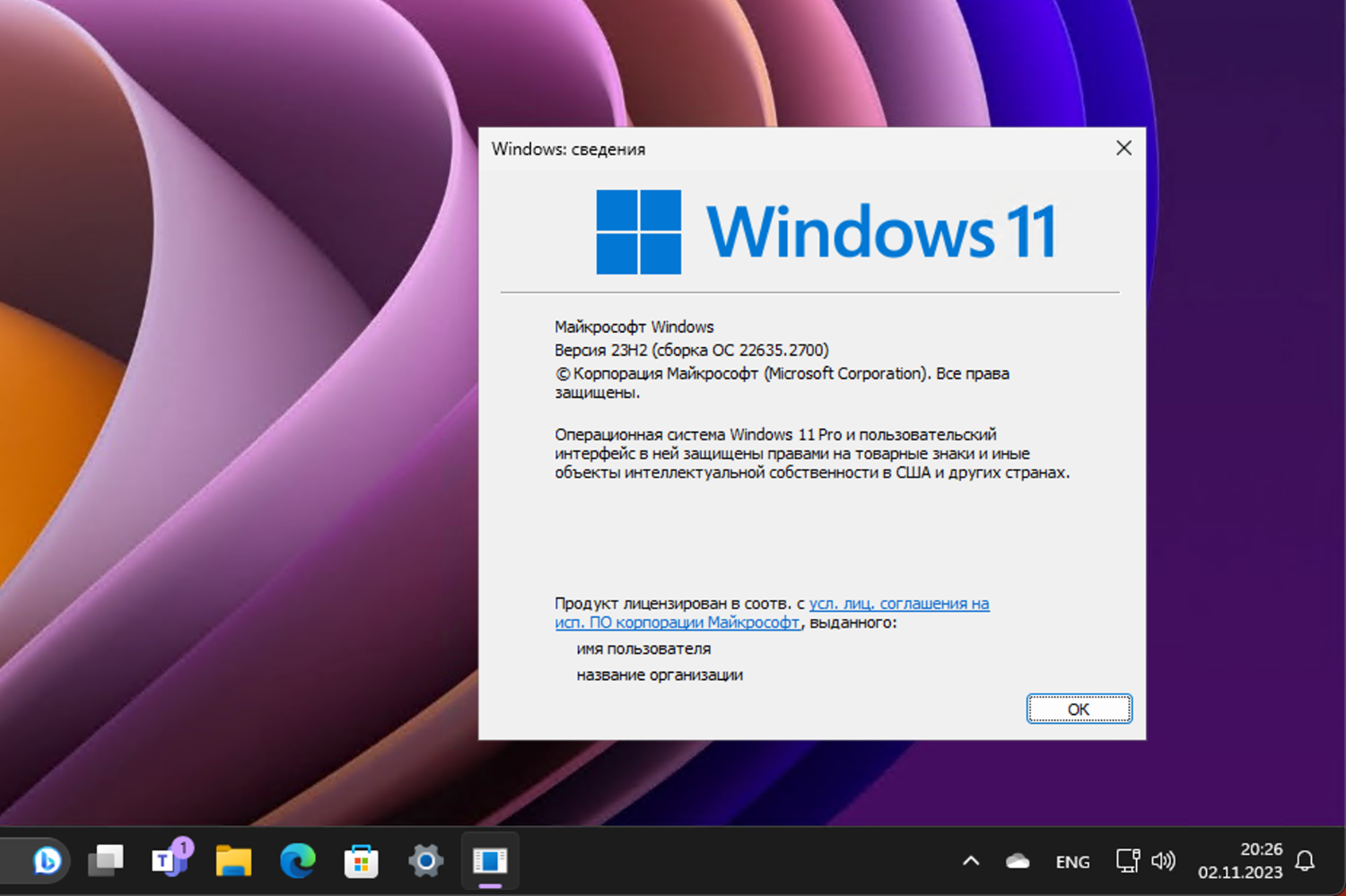Viewport: 1346px width, 896px height.
Task: Open the OneDrive cloud tray icon
Action: point(1017,860)
